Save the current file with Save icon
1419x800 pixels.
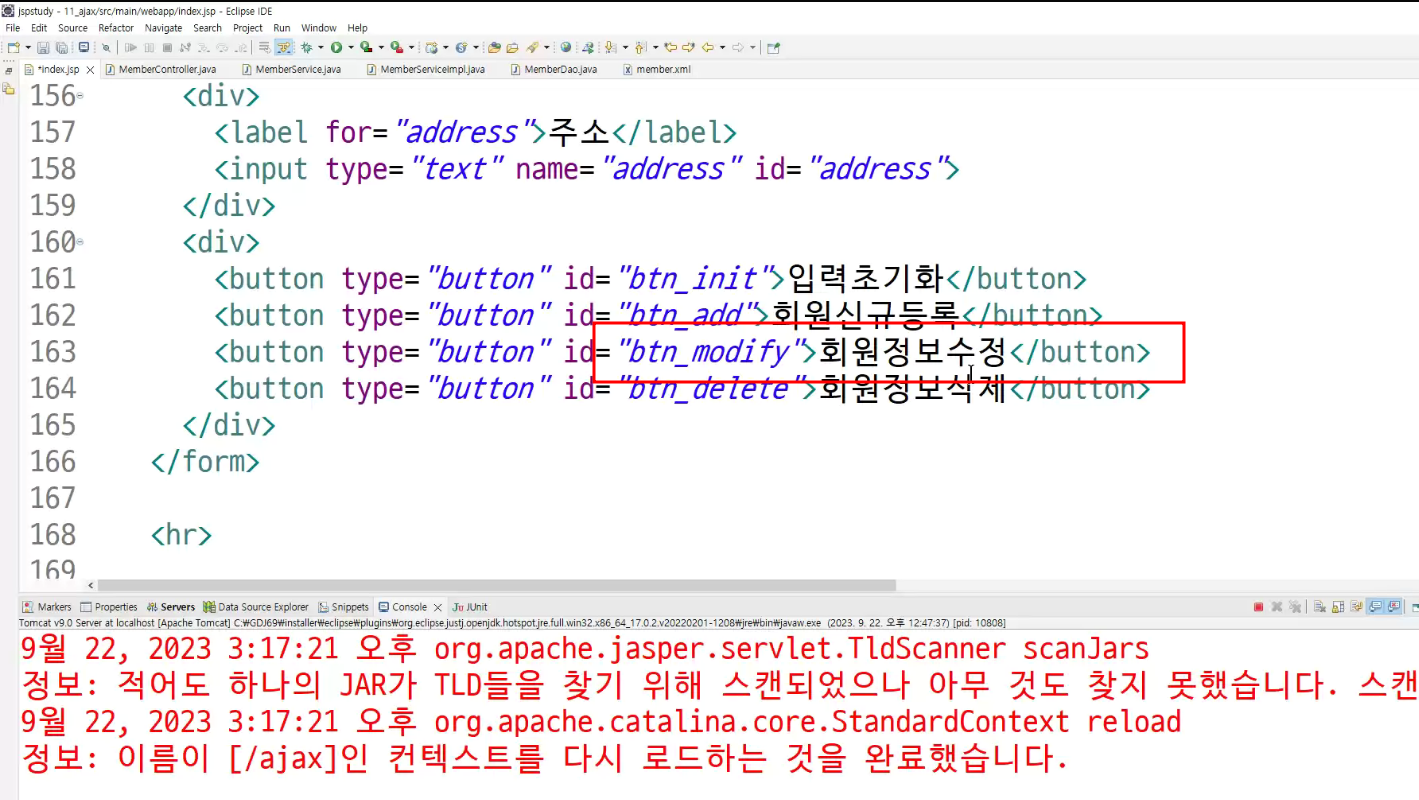tap(42, 47)
